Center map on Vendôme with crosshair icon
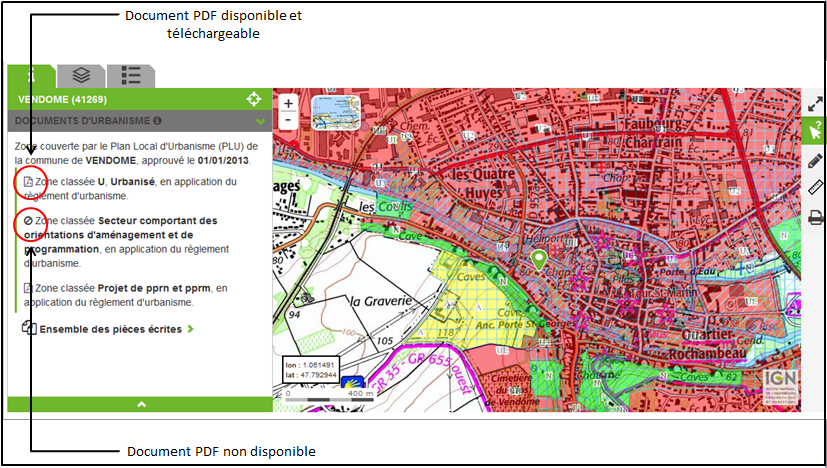The height and width of the screenshot is (468, 827). coord(254,100)
